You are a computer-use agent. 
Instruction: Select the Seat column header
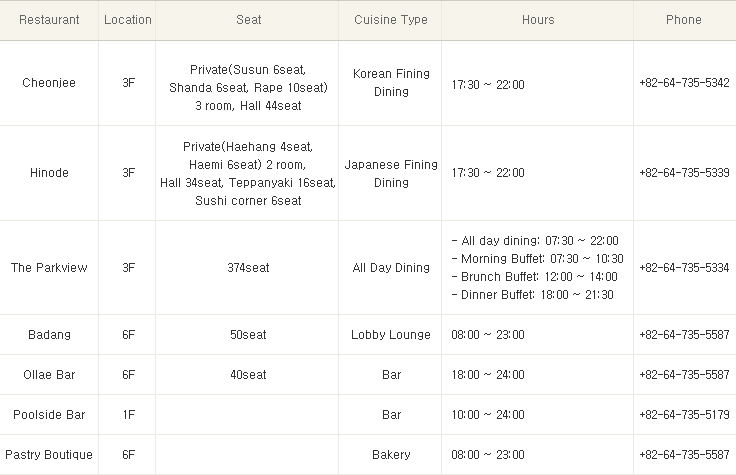248,20
